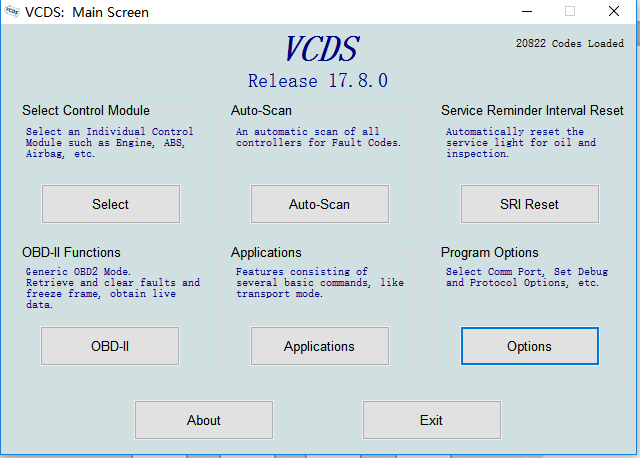Image resolution: width=640 pixels, height=458 pixels.
Task: Click the 'An automatic scan' description text
Action: coord(318,137)
